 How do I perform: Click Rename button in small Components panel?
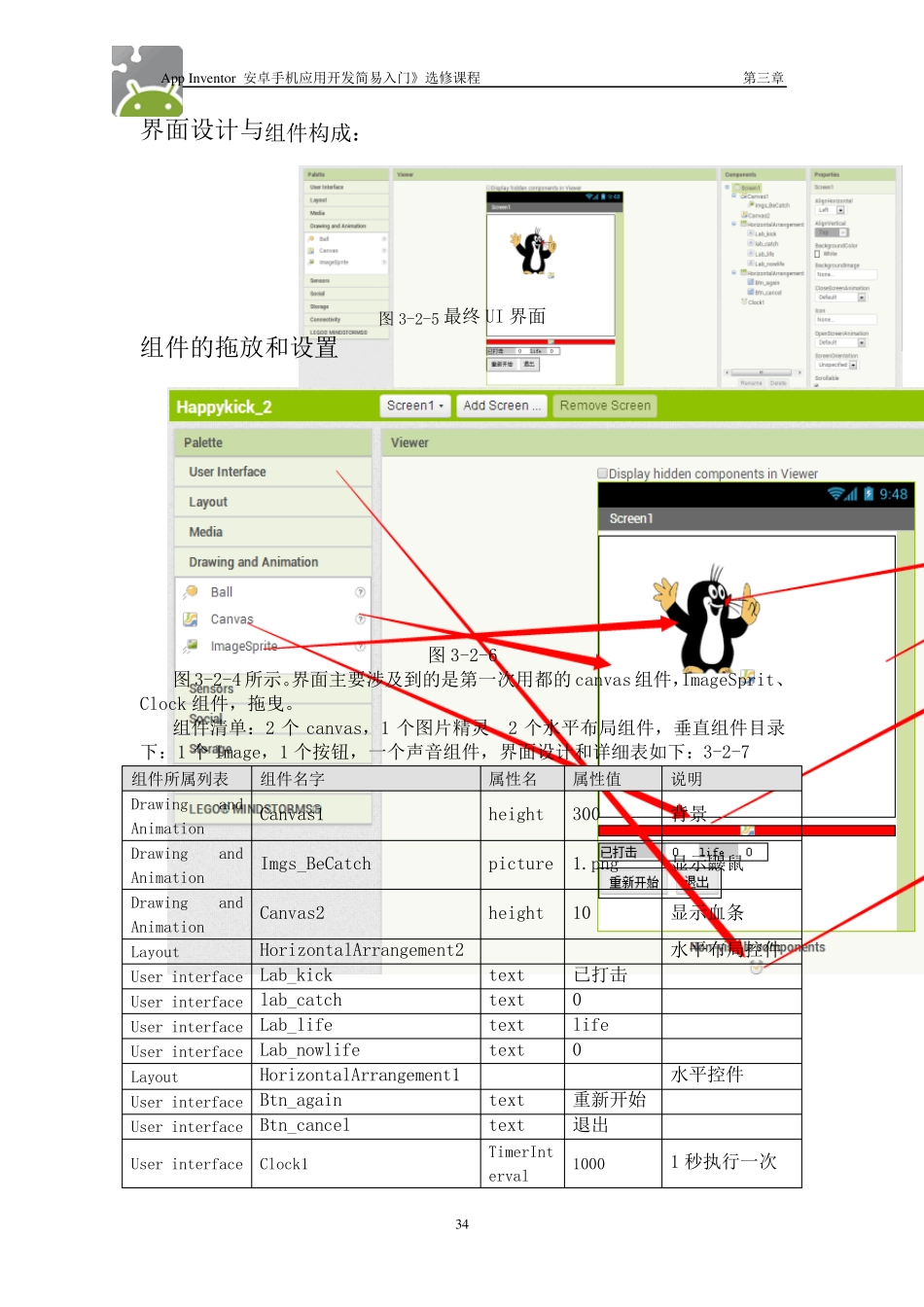(752, 383)
